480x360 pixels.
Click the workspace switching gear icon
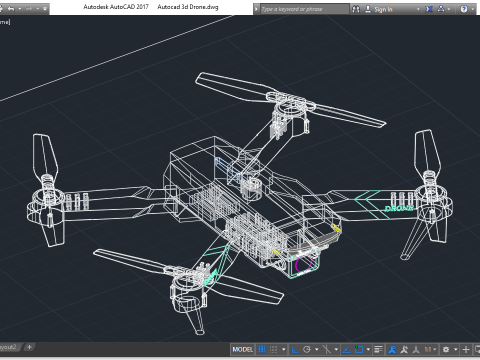[446, 349]
